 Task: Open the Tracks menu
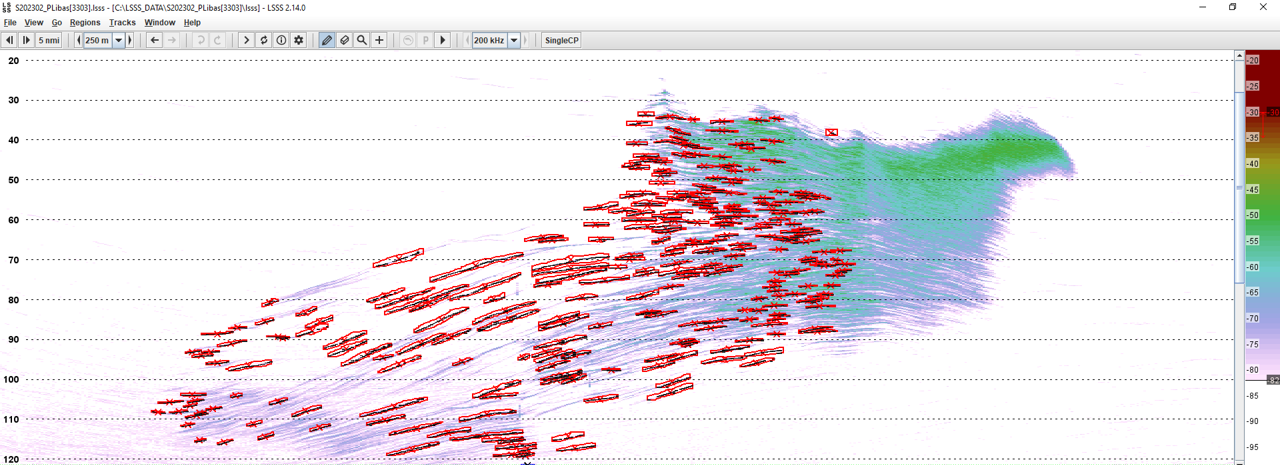pyautogui.click(x=122, y=22)
